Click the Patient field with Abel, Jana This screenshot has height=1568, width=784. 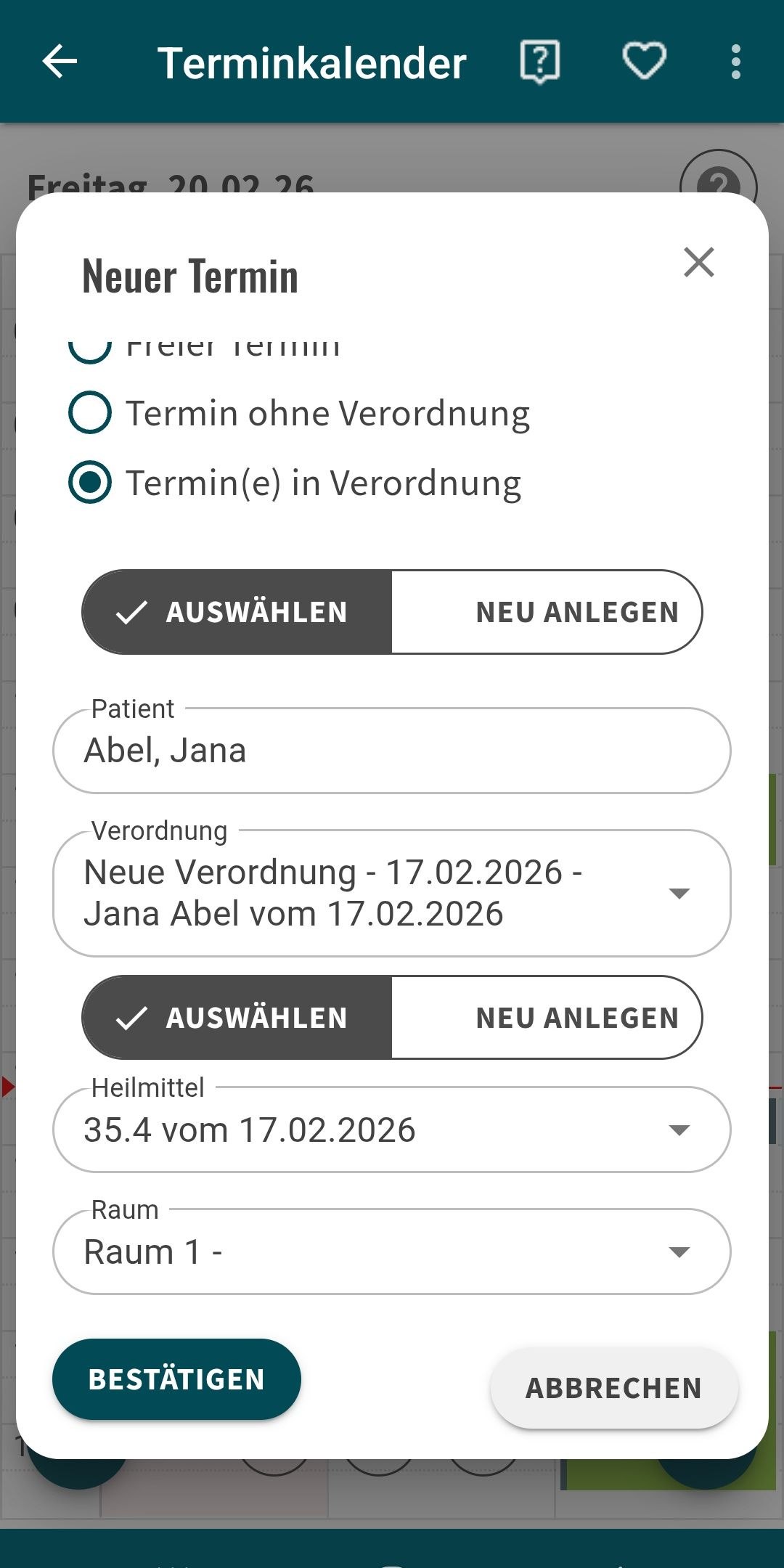pyautogui.click(x=392, y=751)
